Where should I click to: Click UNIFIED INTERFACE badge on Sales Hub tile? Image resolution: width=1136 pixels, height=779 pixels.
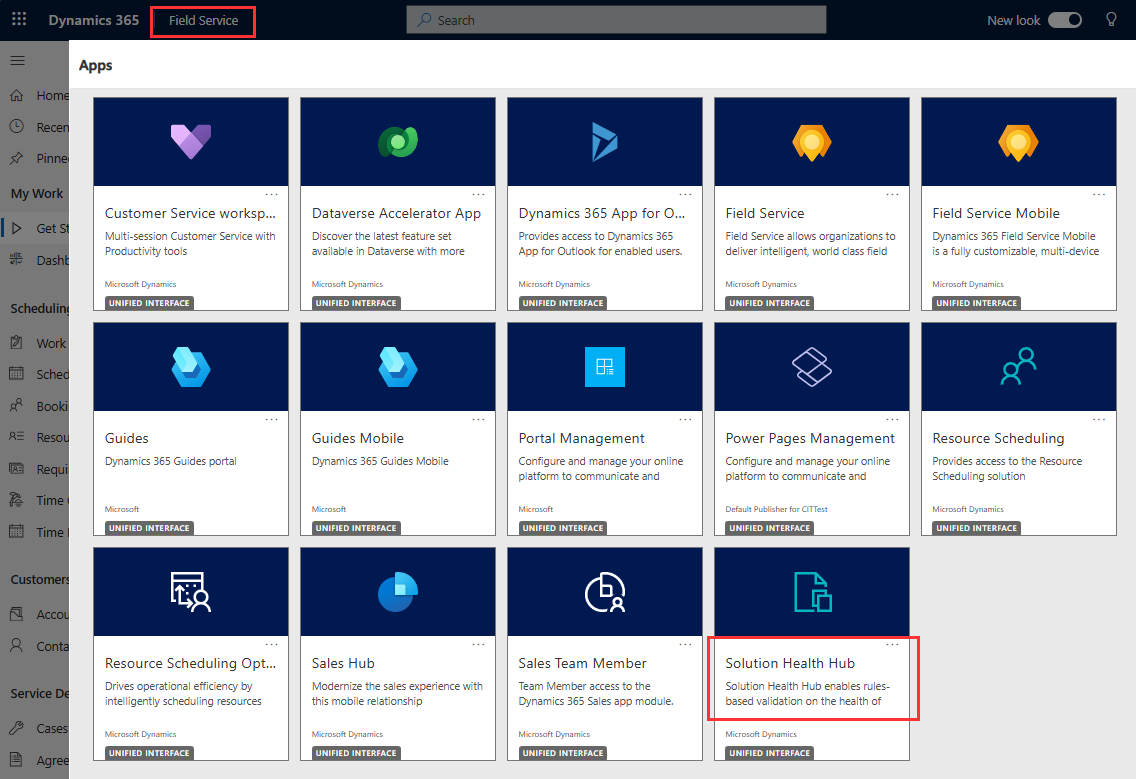pyautogui.click(x=356, y=753)
